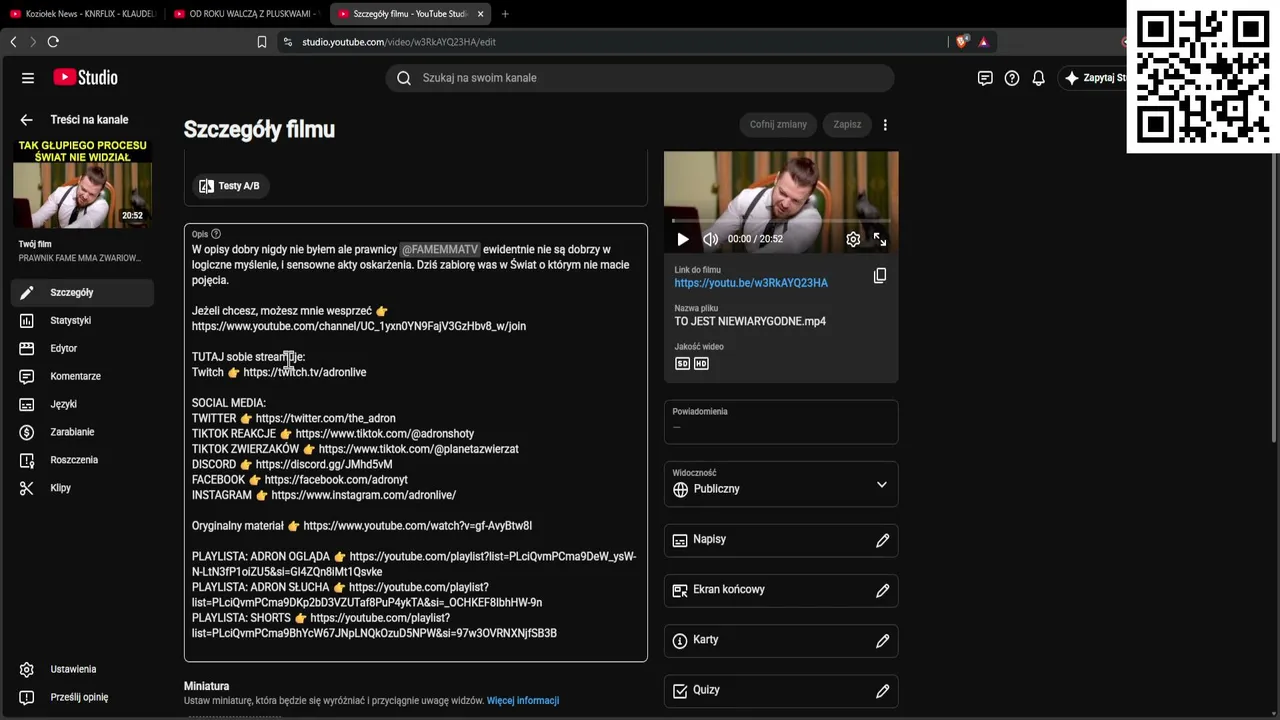
Task: Open Języki in the sidebar
Action: 82,404
